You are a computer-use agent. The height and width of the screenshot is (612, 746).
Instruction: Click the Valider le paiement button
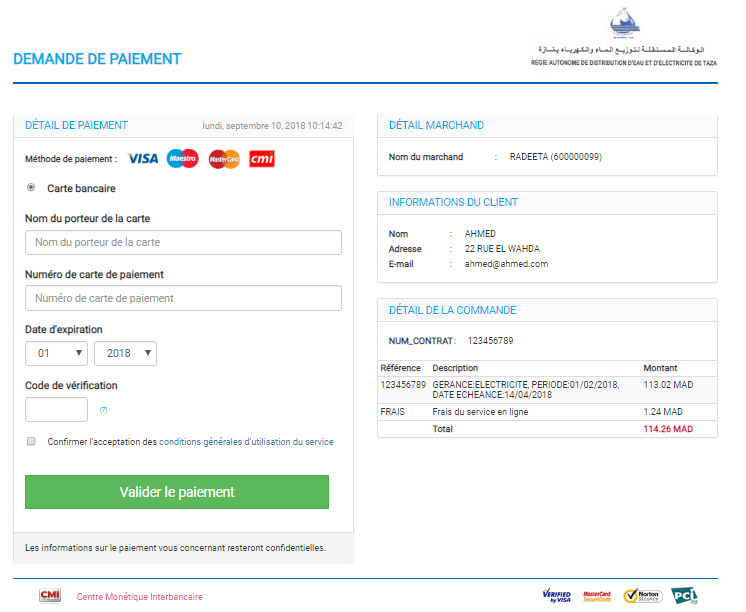click(177, 492)
